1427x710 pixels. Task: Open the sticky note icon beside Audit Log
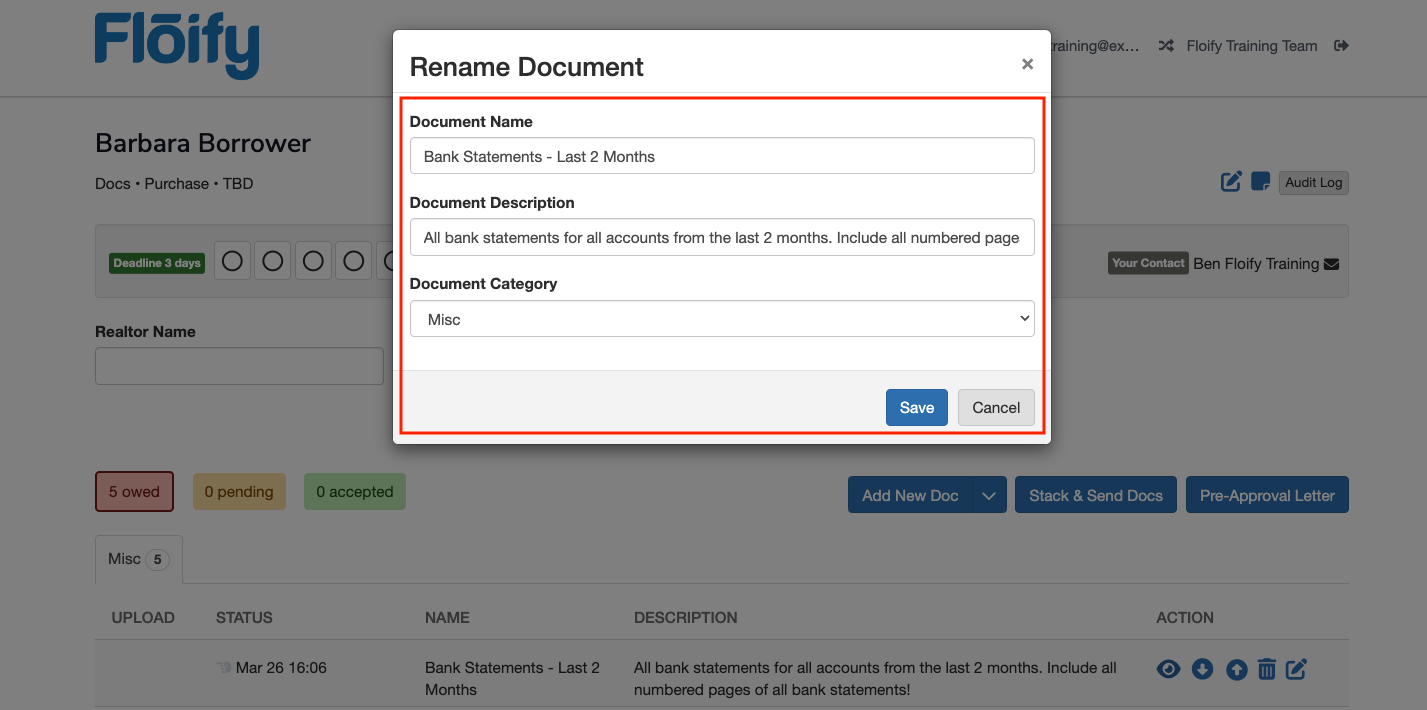coord(1260,182)
